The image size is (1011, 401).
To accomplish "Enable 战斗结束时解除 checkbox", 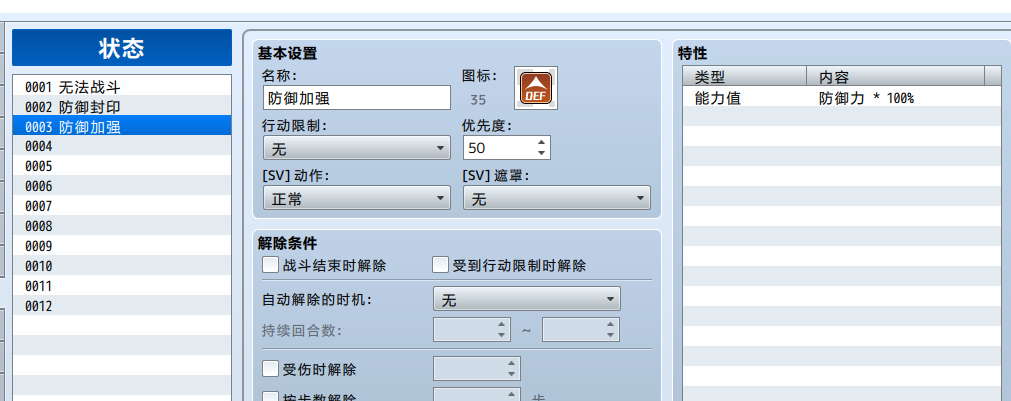I will pos(270,265).
